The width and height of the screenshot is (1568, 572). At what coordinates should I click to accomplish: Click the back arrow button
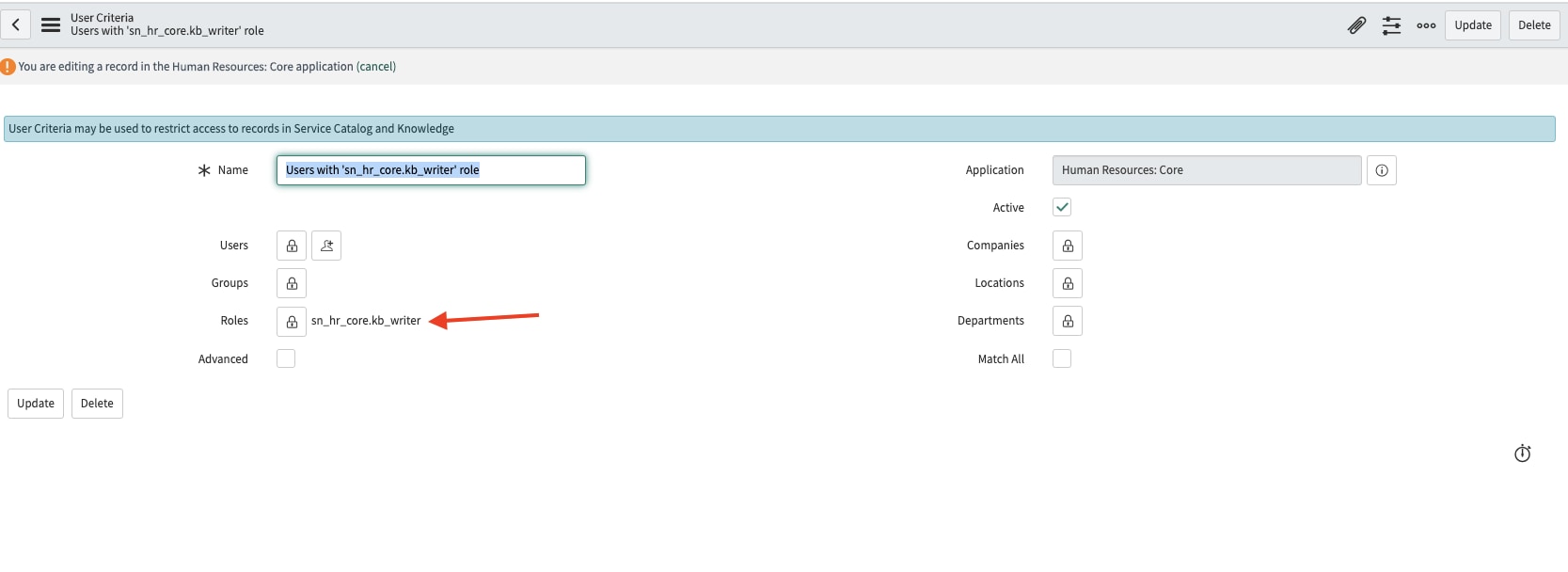(16, 24)
